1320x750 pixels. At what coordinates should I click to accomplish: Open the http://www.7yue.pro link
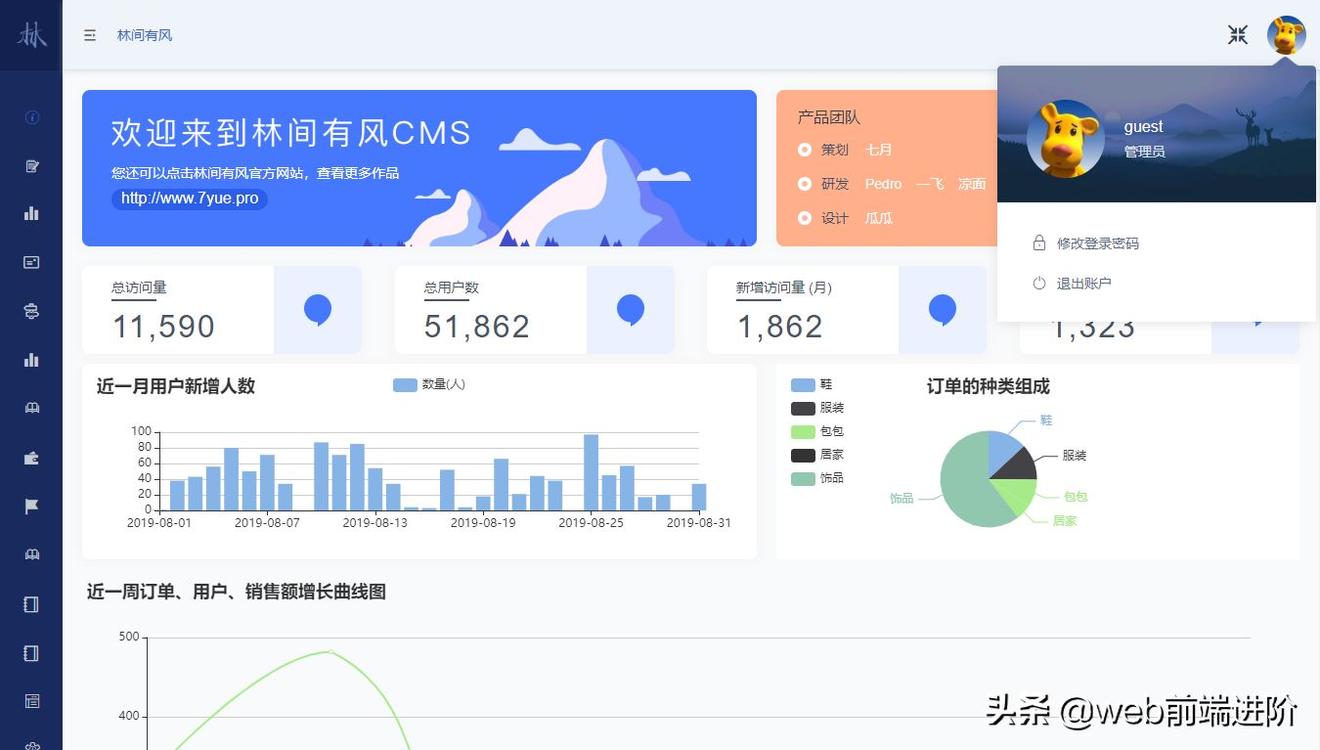[x=190, y=198]
